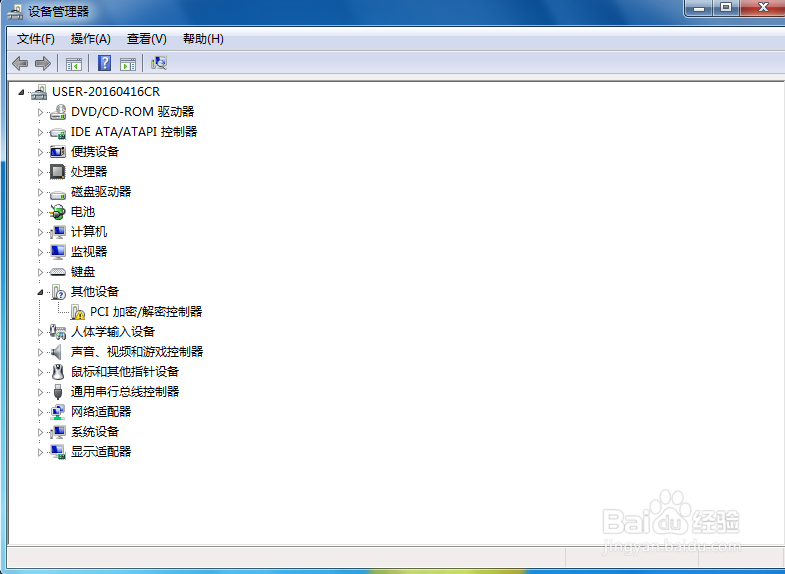Click the 电池 battery icon
The image size is (785, 574).
[x=58, y=212]
